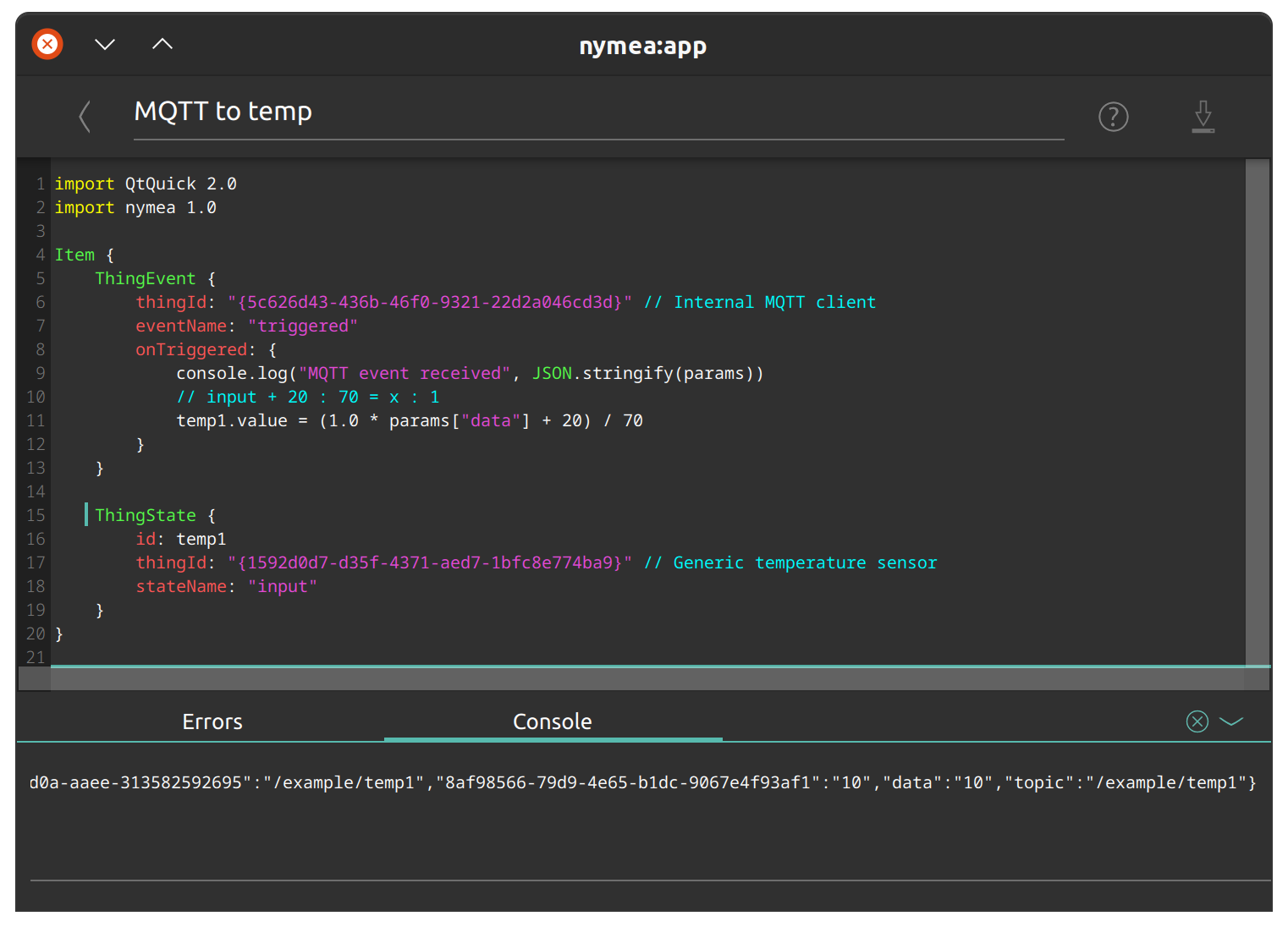
Task: Place cursor on 'ThingEvent {' line
Action: pyautogui.click(x=156, y=278)
